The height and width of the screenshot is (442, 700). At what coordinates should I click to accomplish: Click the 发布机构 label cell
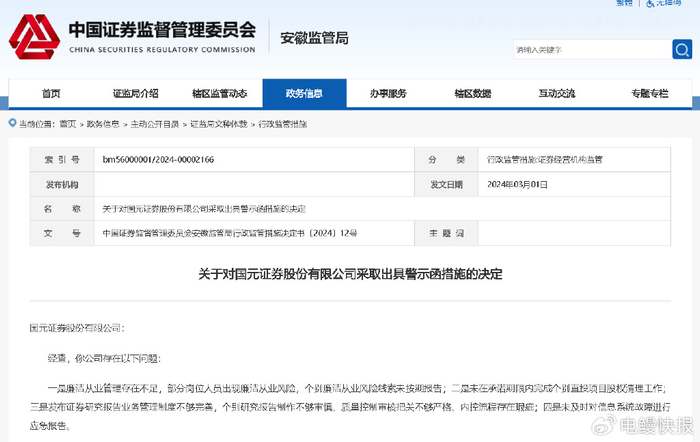62,184
